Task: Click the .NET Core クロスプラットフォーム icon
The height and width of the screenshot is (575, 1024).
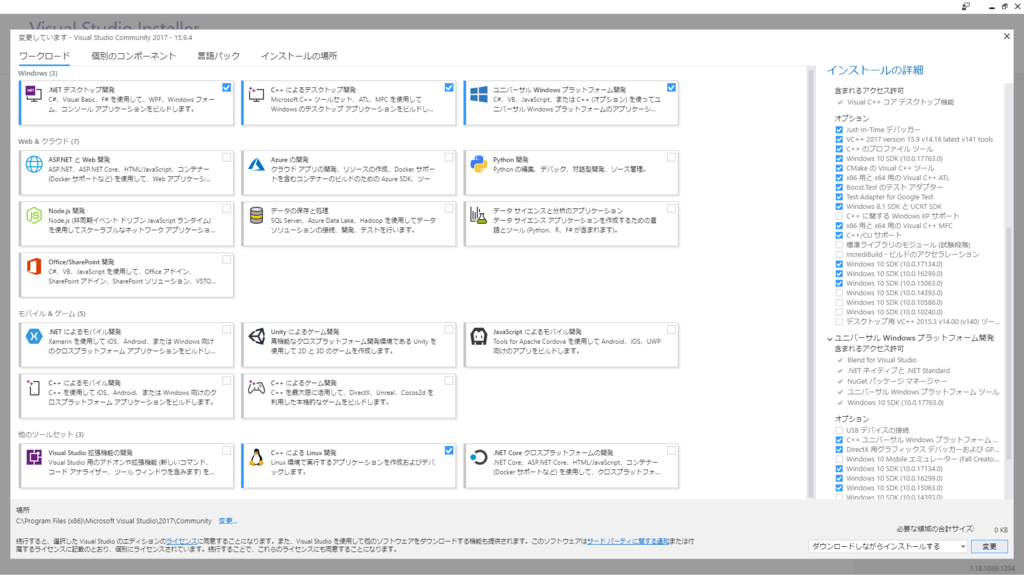Action: coord(479,457)
